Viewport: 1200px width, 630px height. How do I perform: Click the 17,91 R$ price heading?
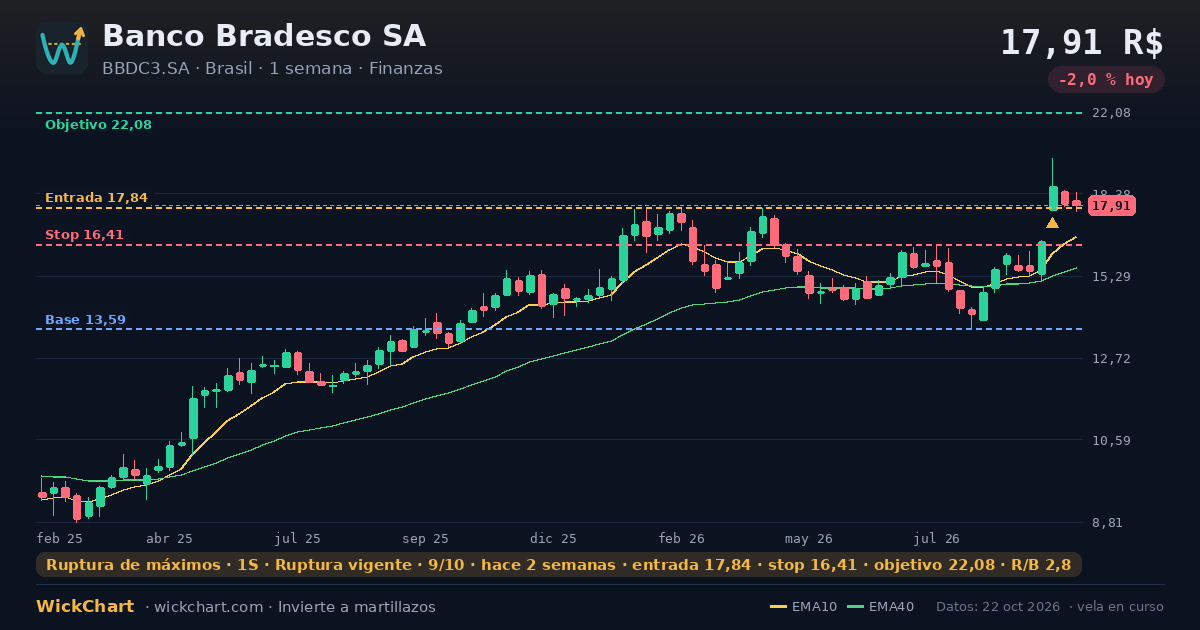click(x=1082, y=43)
